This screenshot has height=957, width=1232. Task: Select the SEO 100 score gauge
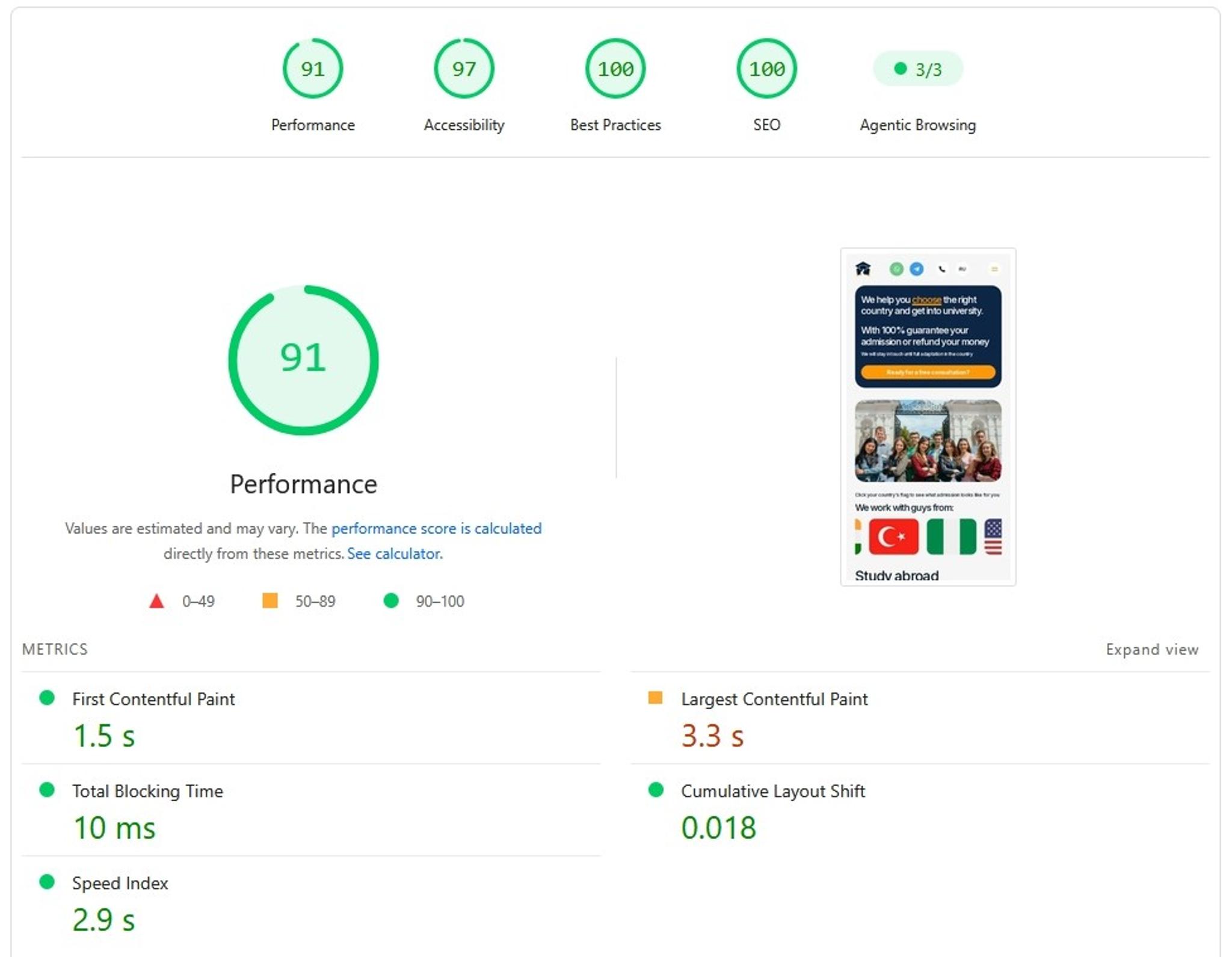click(x=766, y=69)
